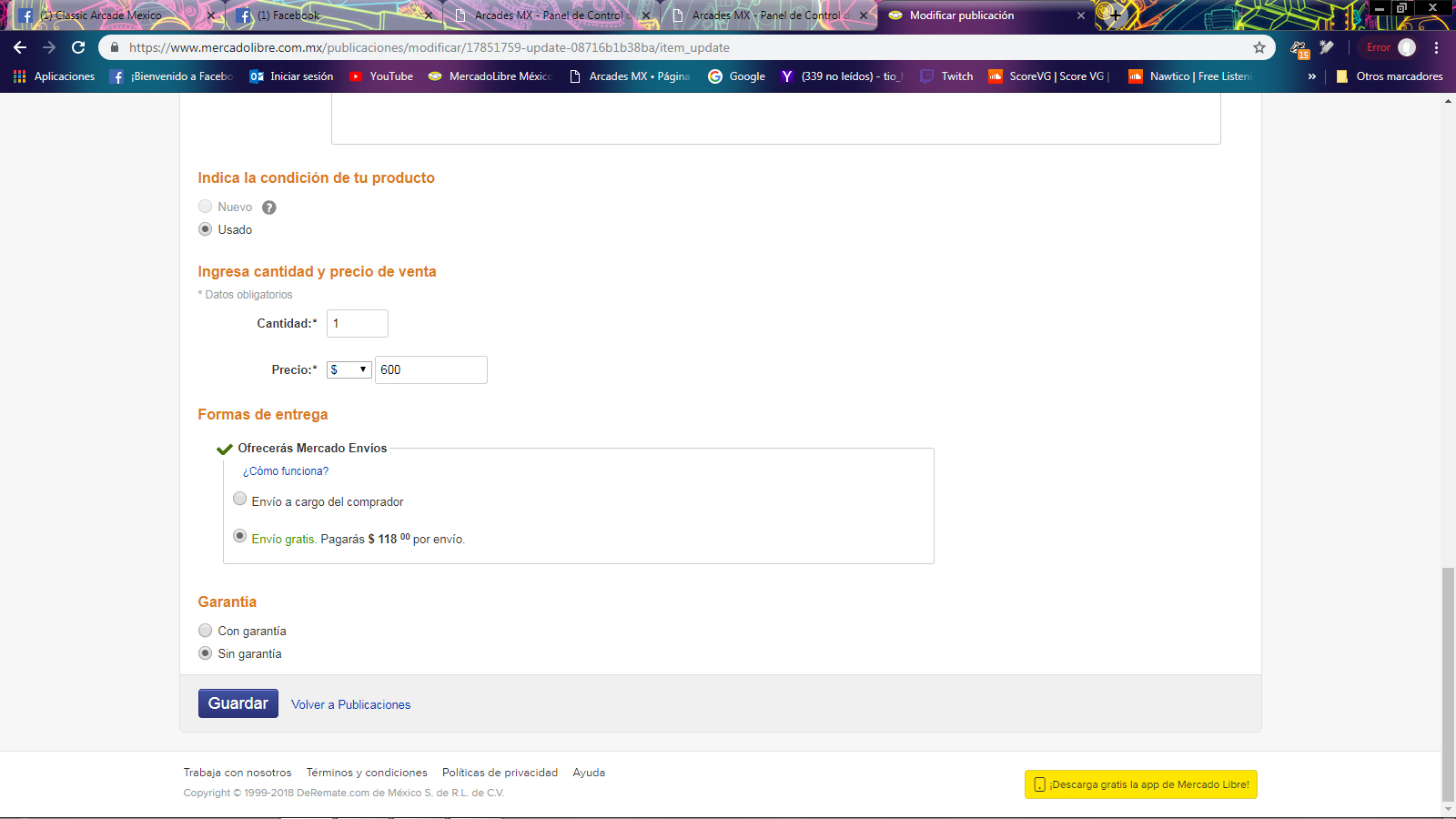Click the browser reload page icon
1456x819 pixels.
click(x=78, y=47)
